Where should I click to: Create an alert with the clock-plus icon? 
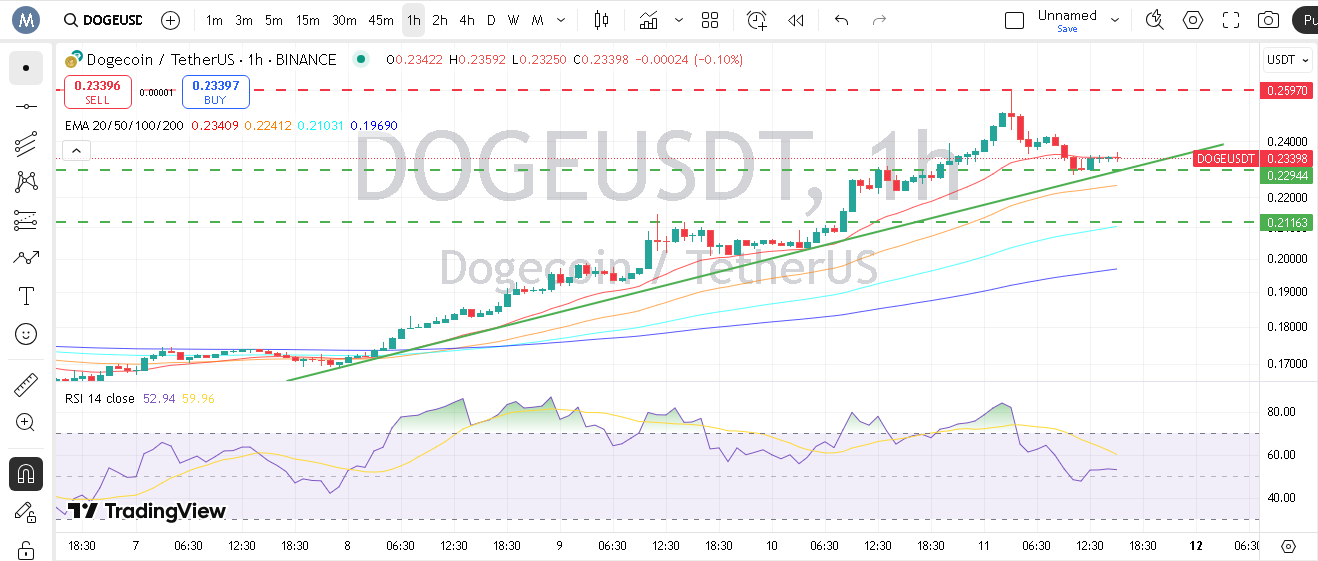coord(757,20)
